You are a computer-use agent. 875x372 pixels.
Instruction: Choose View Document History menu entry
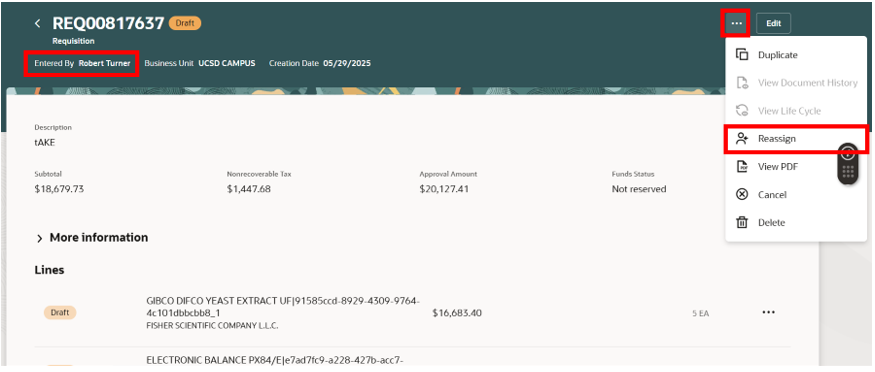coord(796,83)
